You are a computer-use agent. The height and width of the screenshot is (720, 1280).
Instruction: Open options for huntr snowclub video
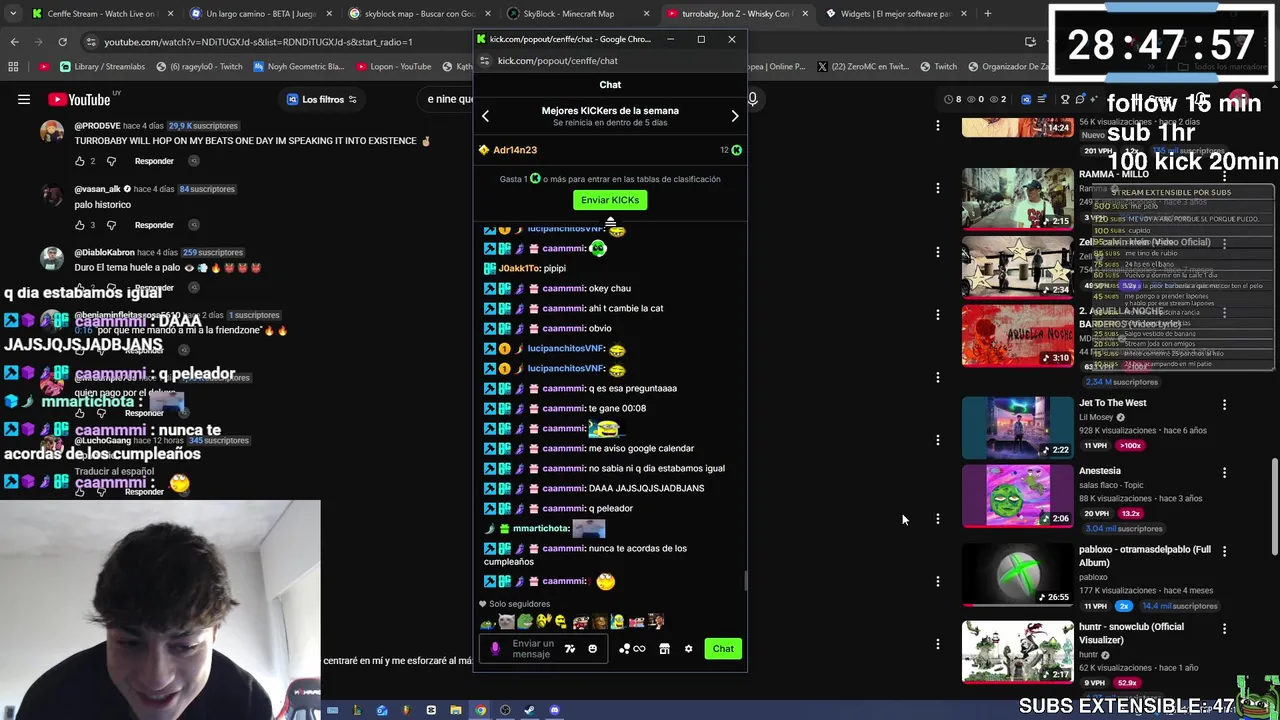point(1224,628)
